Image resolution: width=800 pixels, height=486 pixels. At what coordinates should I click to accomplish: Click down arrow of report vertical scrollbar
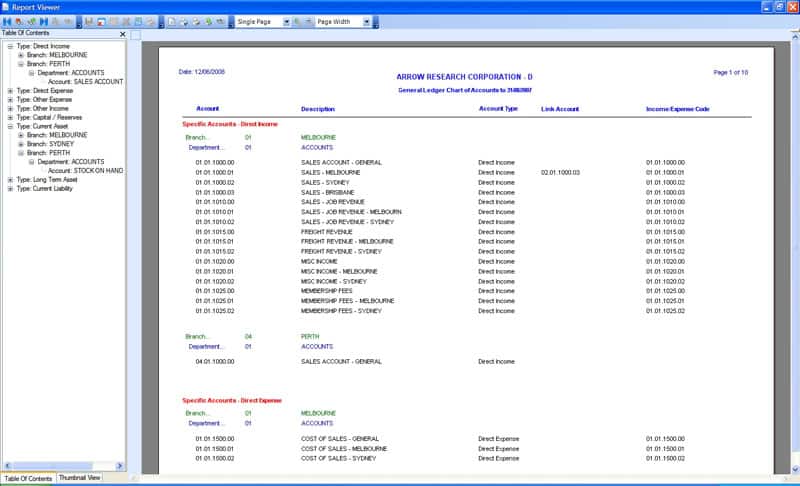pos(795,469)
